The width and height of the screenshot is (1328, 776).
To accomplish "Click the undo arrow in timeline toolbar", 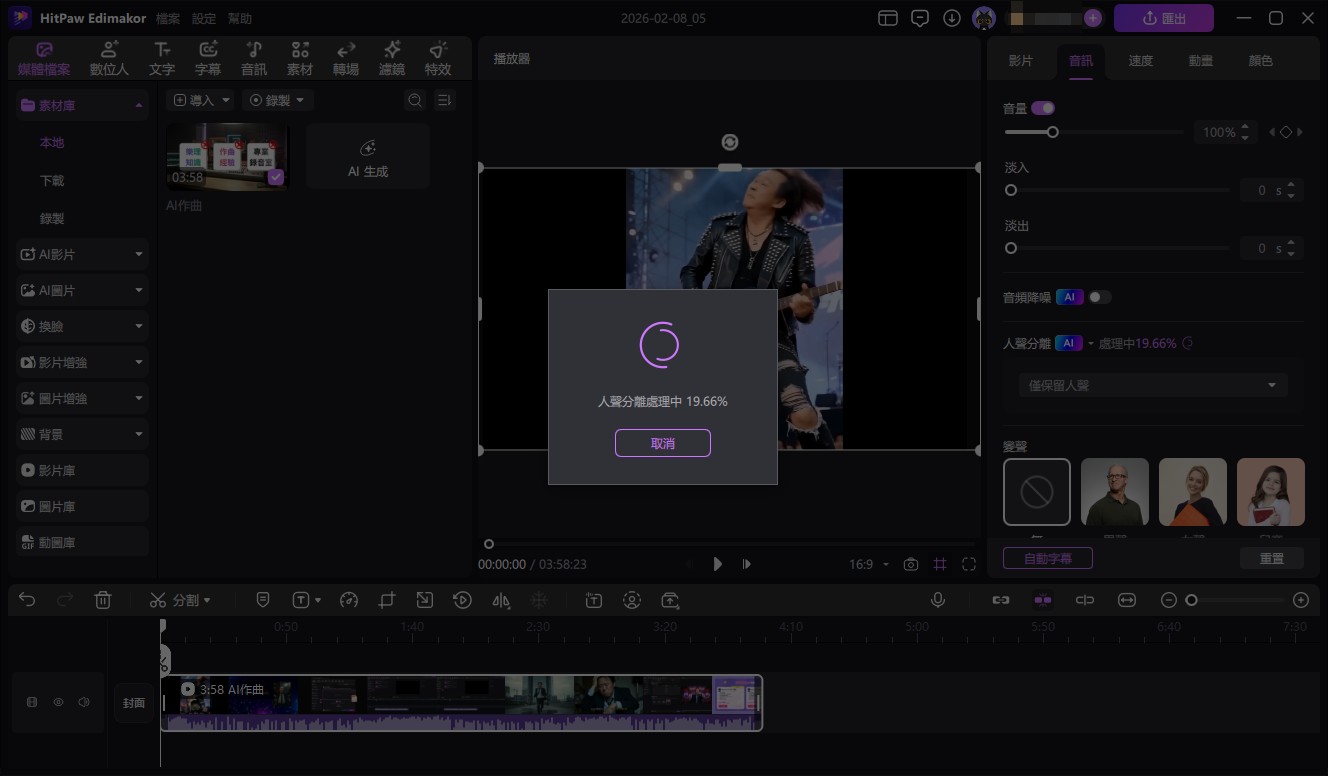I will coord(27,600).
